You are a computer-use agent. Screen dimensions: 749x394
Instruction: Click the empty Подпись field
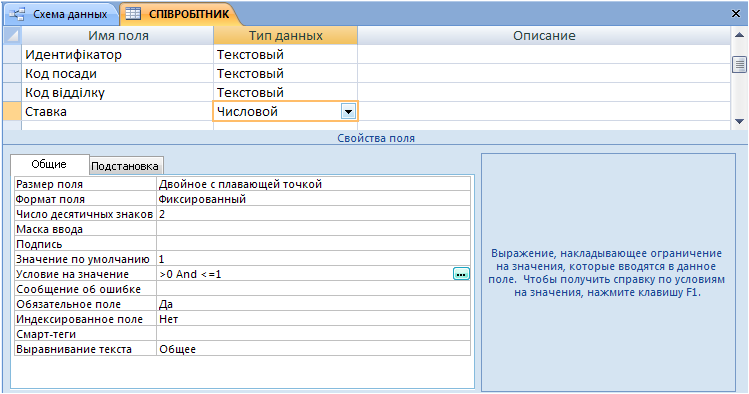(313, 244)
